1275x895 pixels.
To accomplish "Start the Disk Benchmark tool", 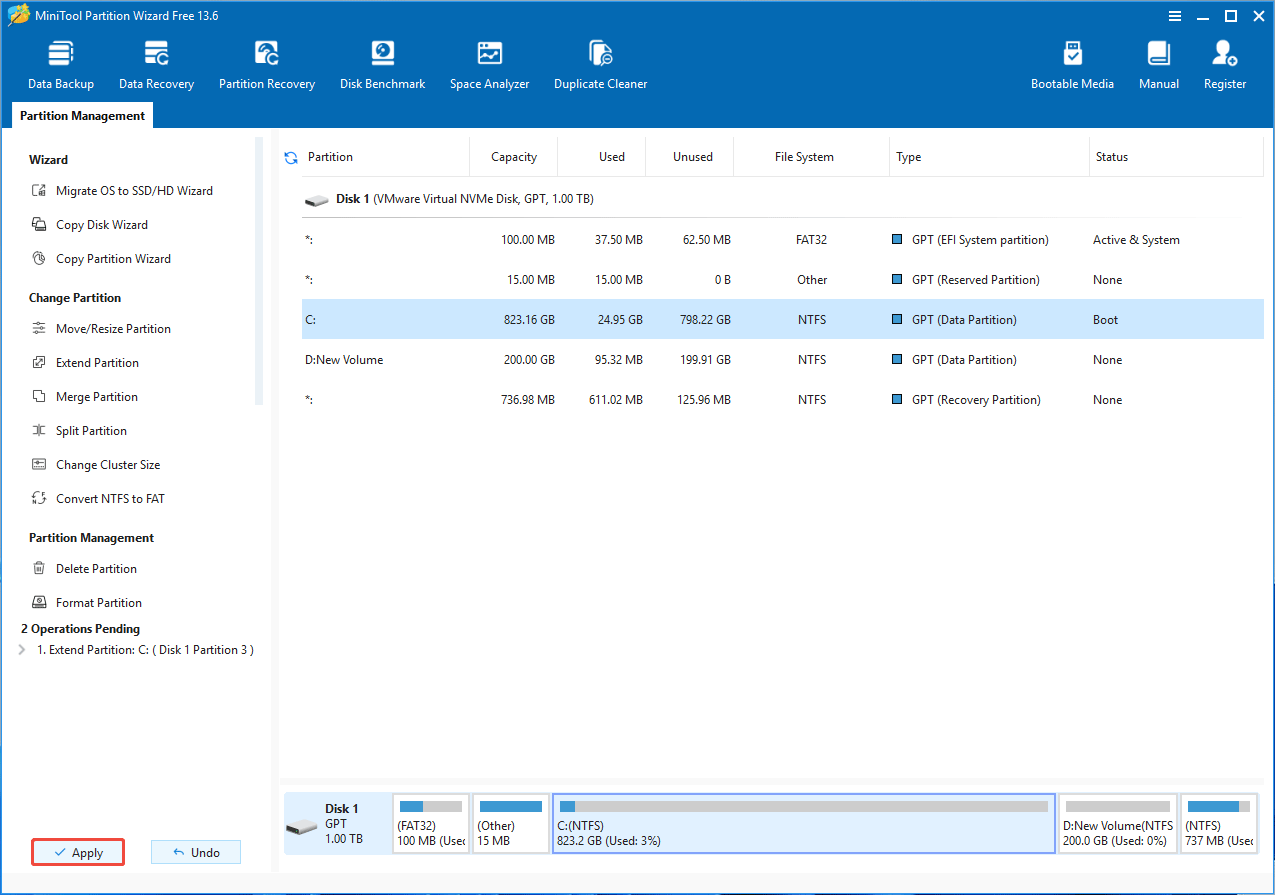I will [383, 66].
